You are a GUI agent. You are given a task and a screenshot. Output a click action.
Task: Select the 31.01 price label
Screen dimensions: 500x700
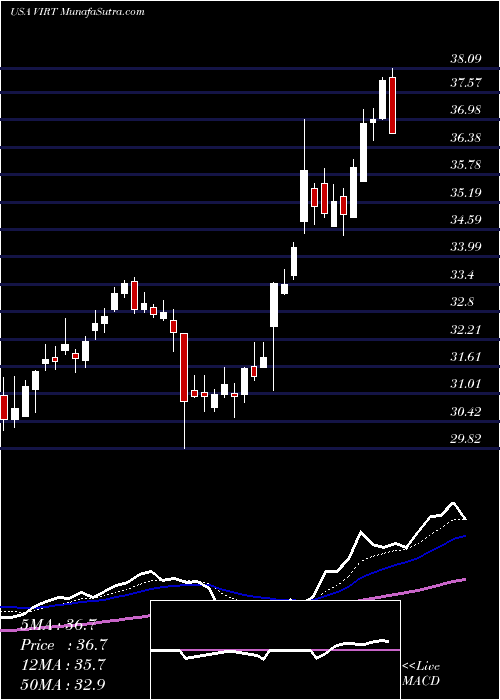[x=465, y=383]
